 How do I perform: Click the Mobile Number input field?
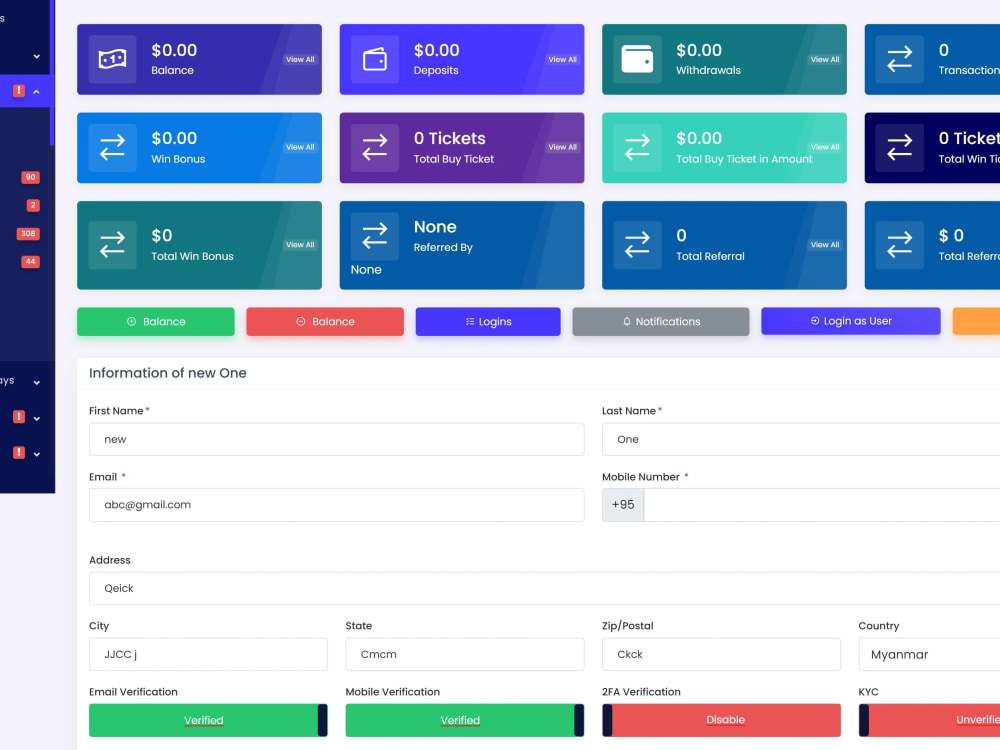(822, 505)
